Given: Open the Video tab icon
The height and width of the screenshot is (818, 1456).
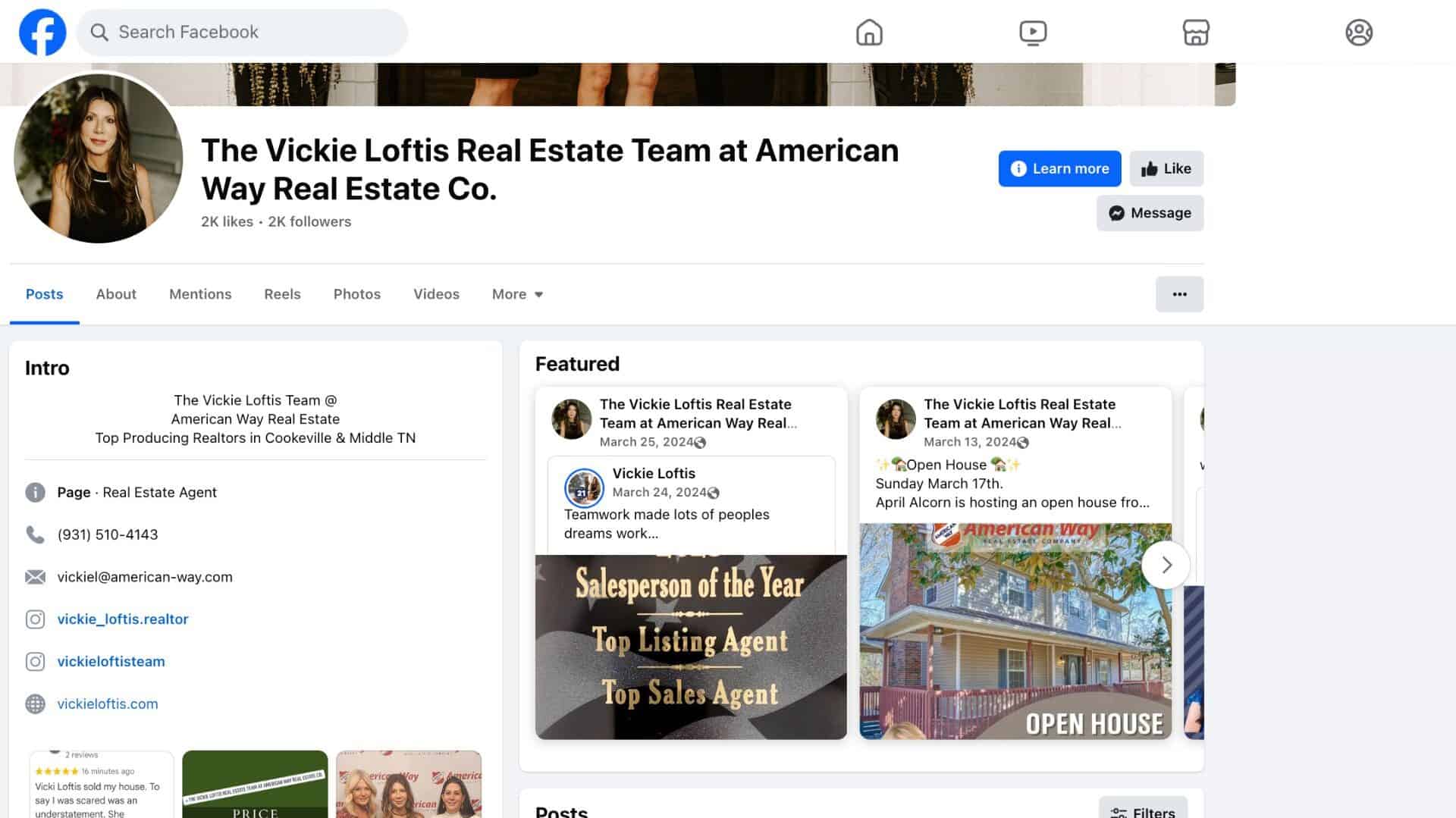Looking at the screenshot, I should point(1033,33).
